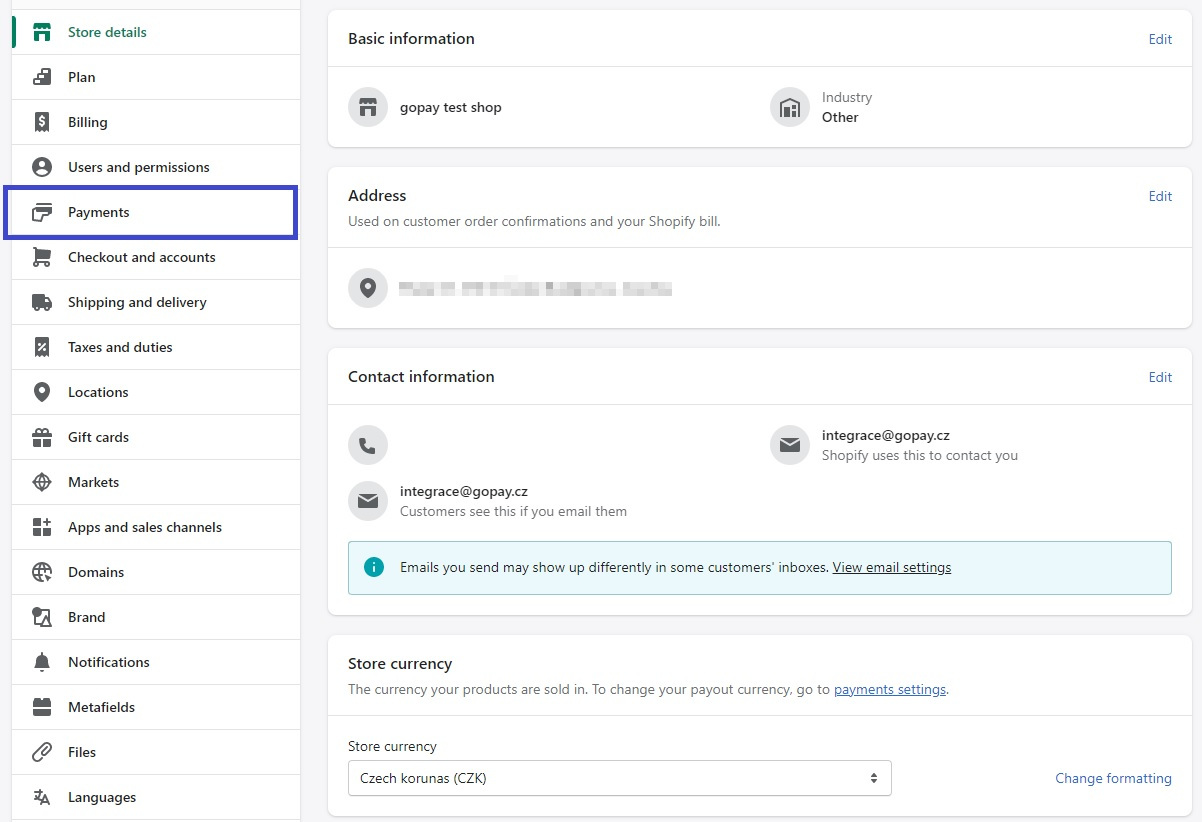Click the info icon in email banner
1202x822 pixels.
tap(374, 567)
